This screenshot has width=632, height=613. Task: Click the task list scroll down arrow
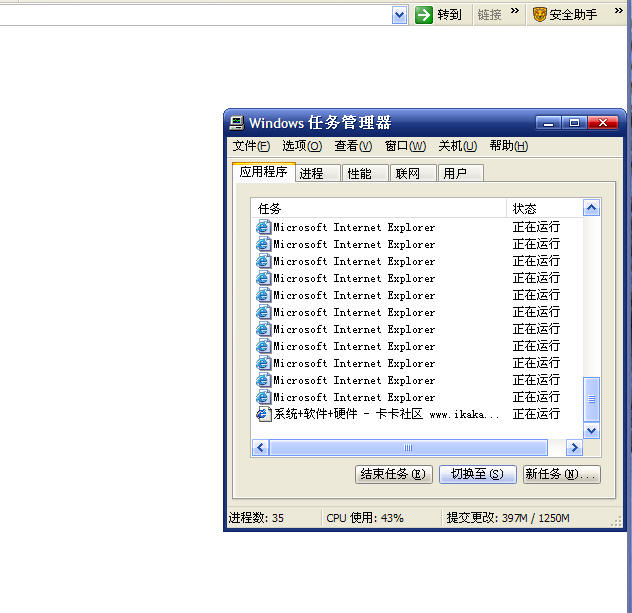point(591,430)
